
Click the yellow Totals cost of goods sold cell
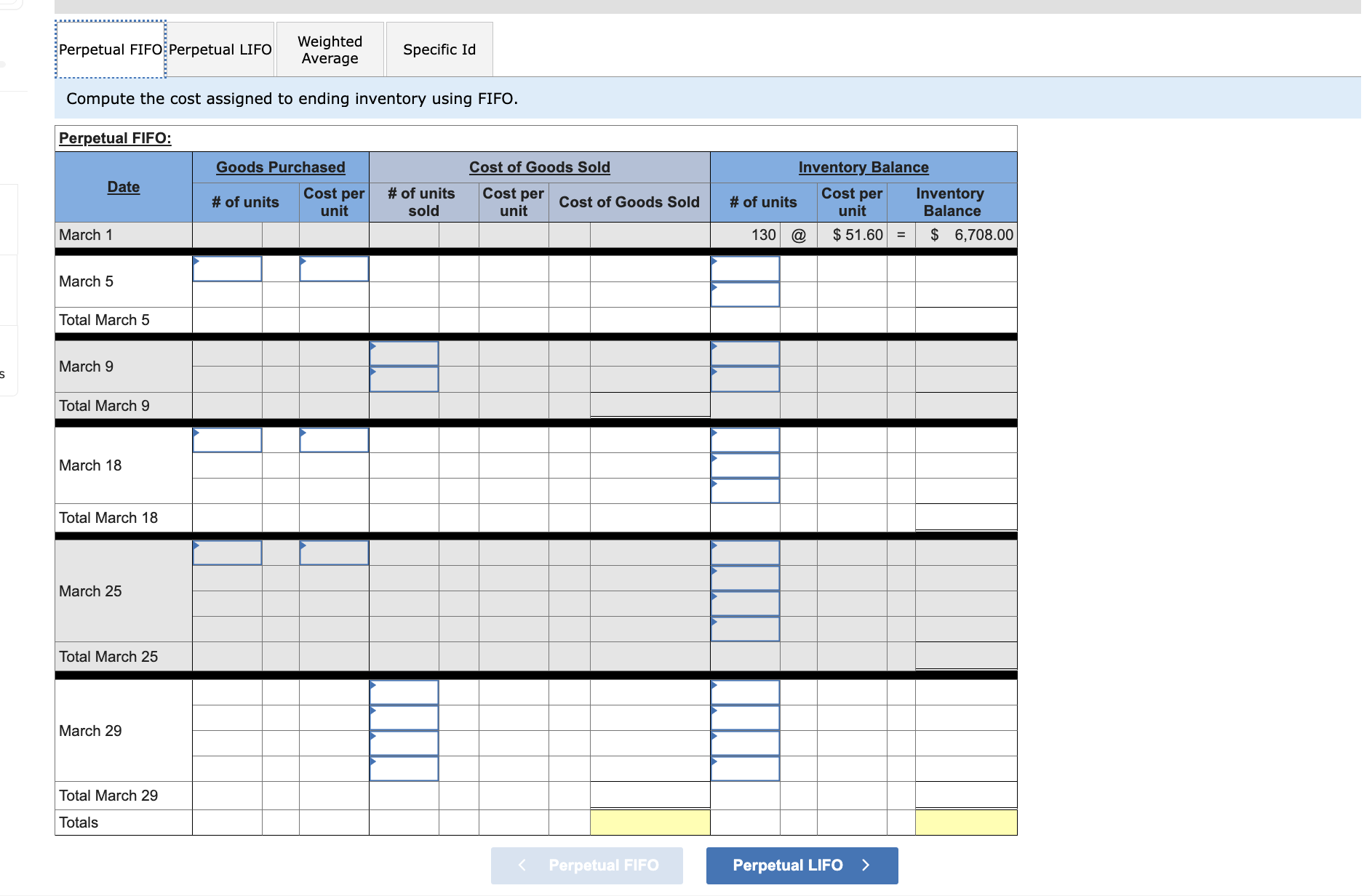tap(650, 821)
